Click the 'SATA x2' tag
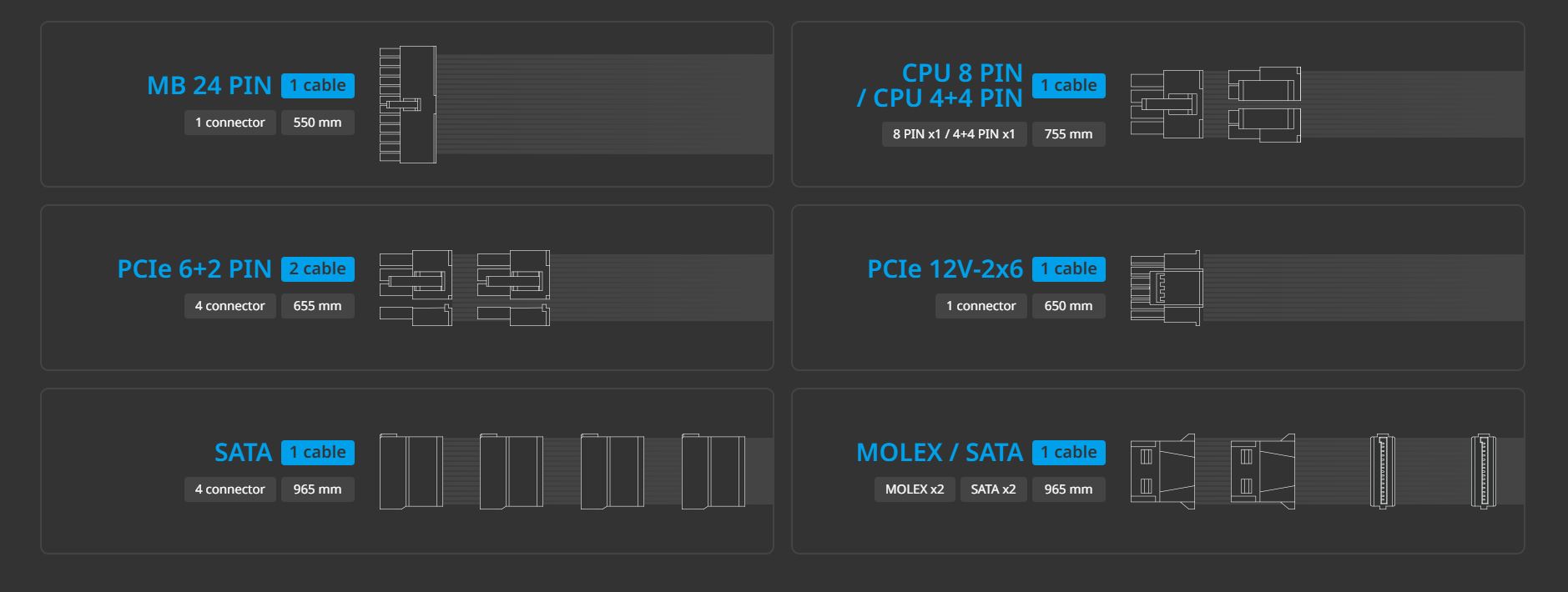The width and height of the screenshot is (1568, 592). pyautogui.click(x=994, y=489)
